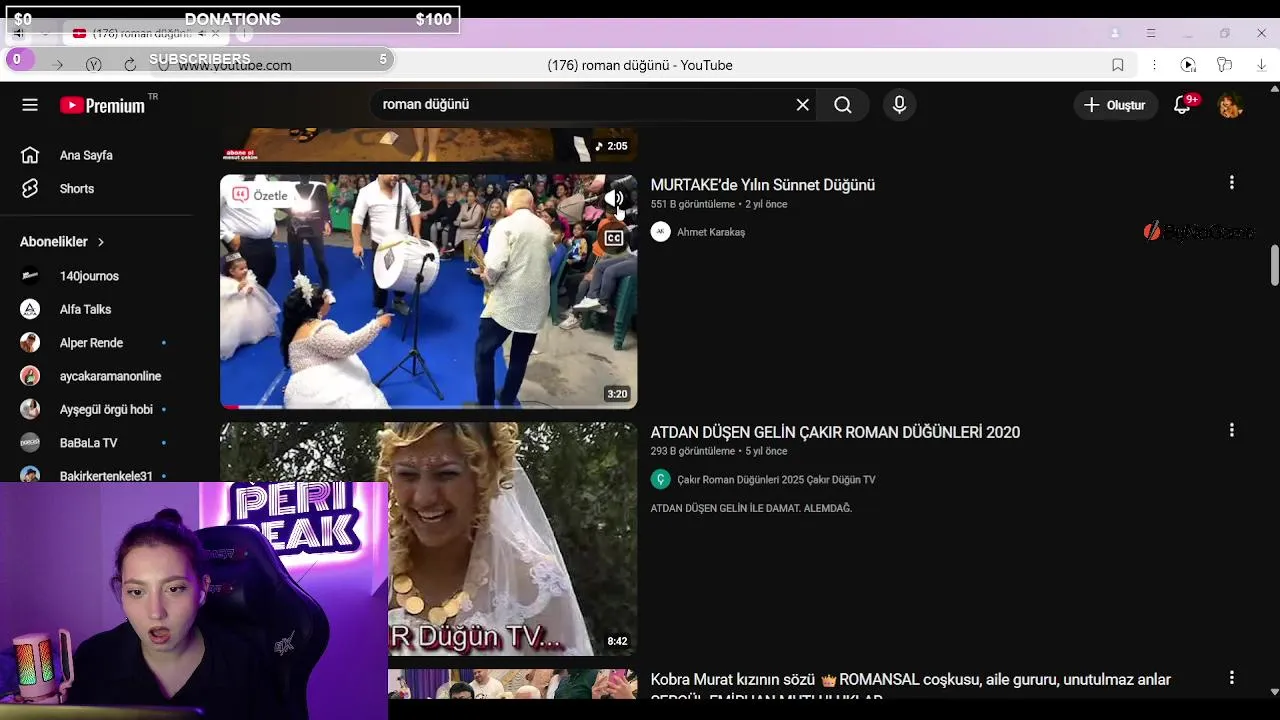Open the browser downloads icon
Image resolution: width=1280 pixels, height=720 pixels.
tap(1261, 65)
